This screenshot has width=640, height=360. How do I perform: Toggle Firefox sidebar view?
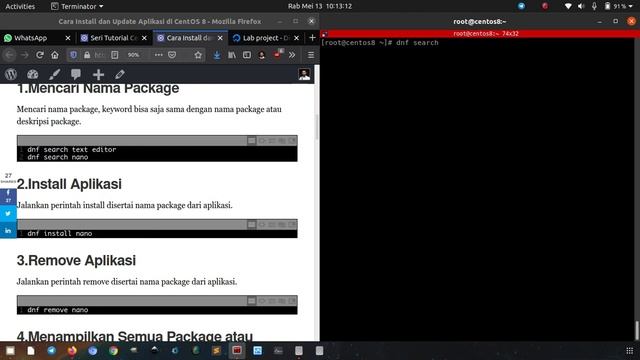click(247, 55)
